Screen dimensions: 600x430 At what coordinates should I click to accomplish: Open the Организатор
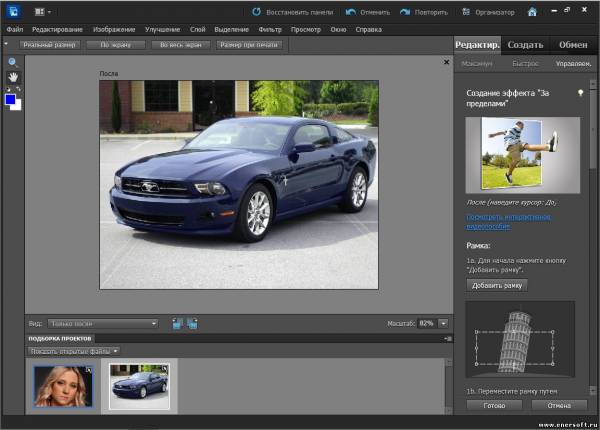click(488, 12)
